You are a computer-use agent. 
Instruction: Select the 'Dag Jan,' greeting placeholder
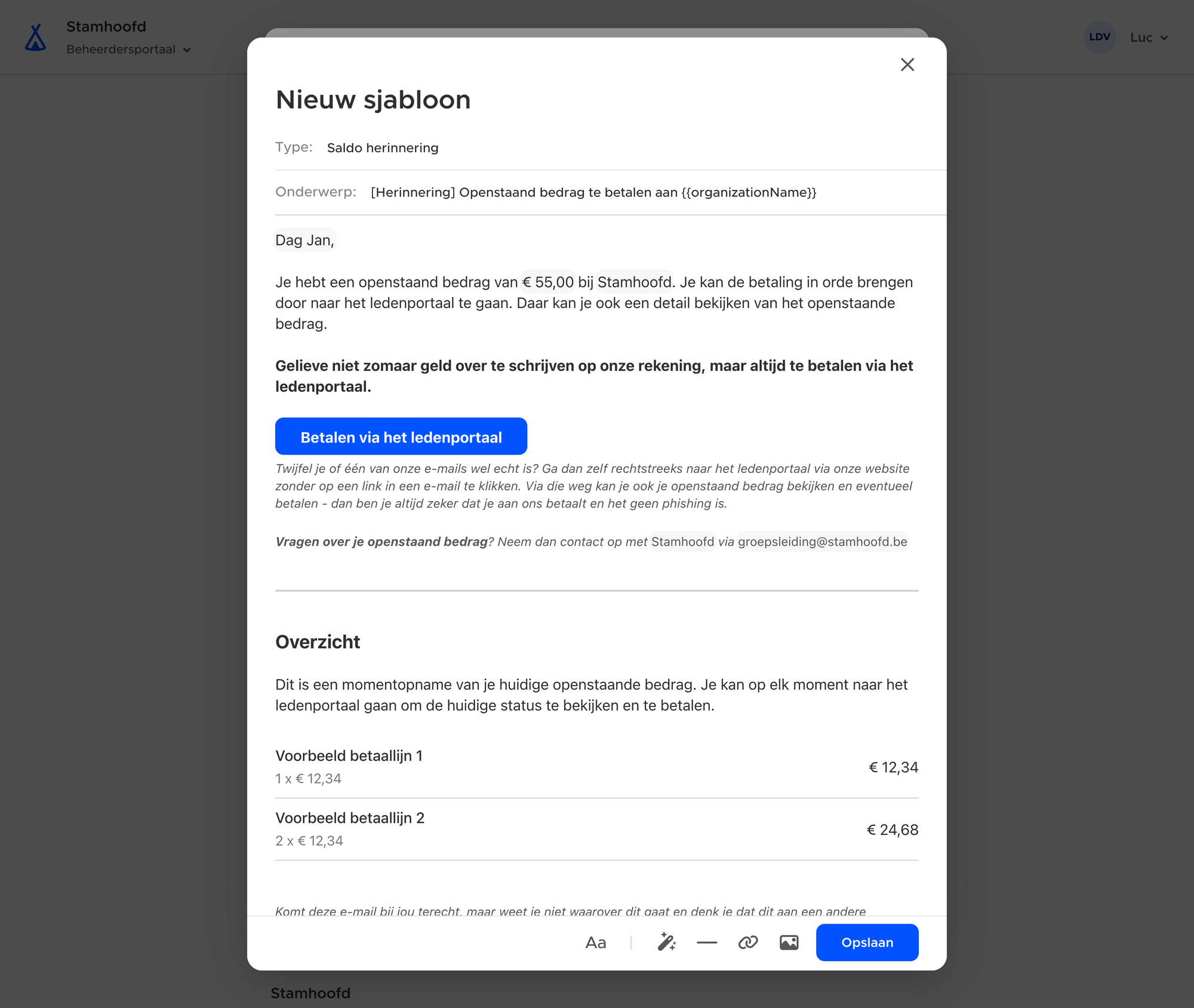point(304,240)
